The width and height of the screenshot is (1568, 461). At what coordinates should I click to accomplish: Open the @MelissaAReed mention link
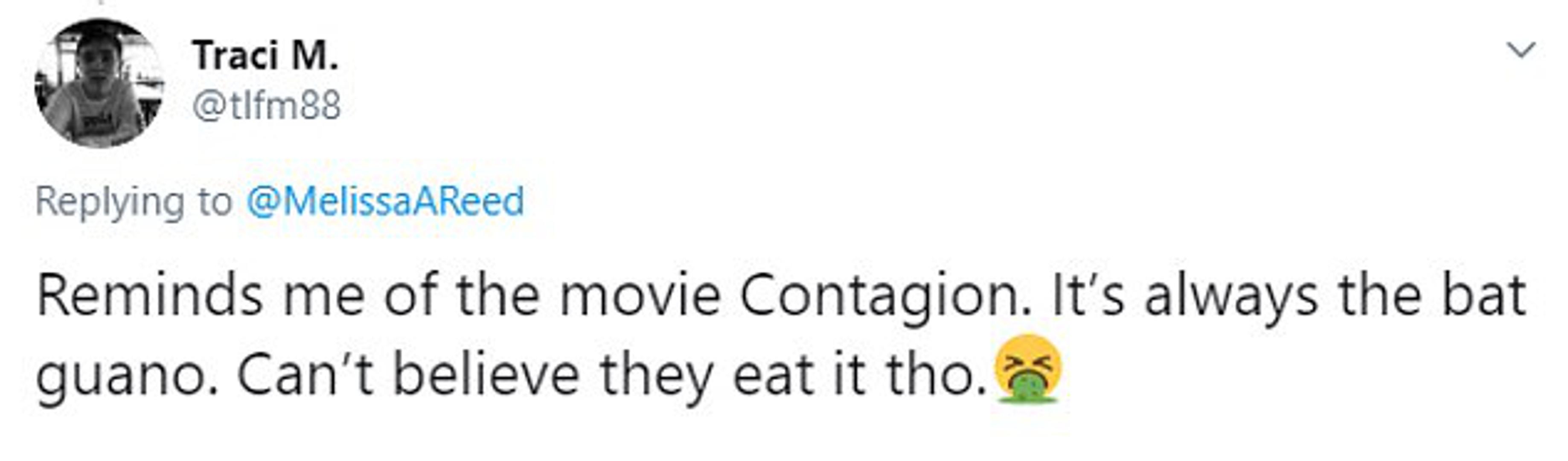(385, 201)
